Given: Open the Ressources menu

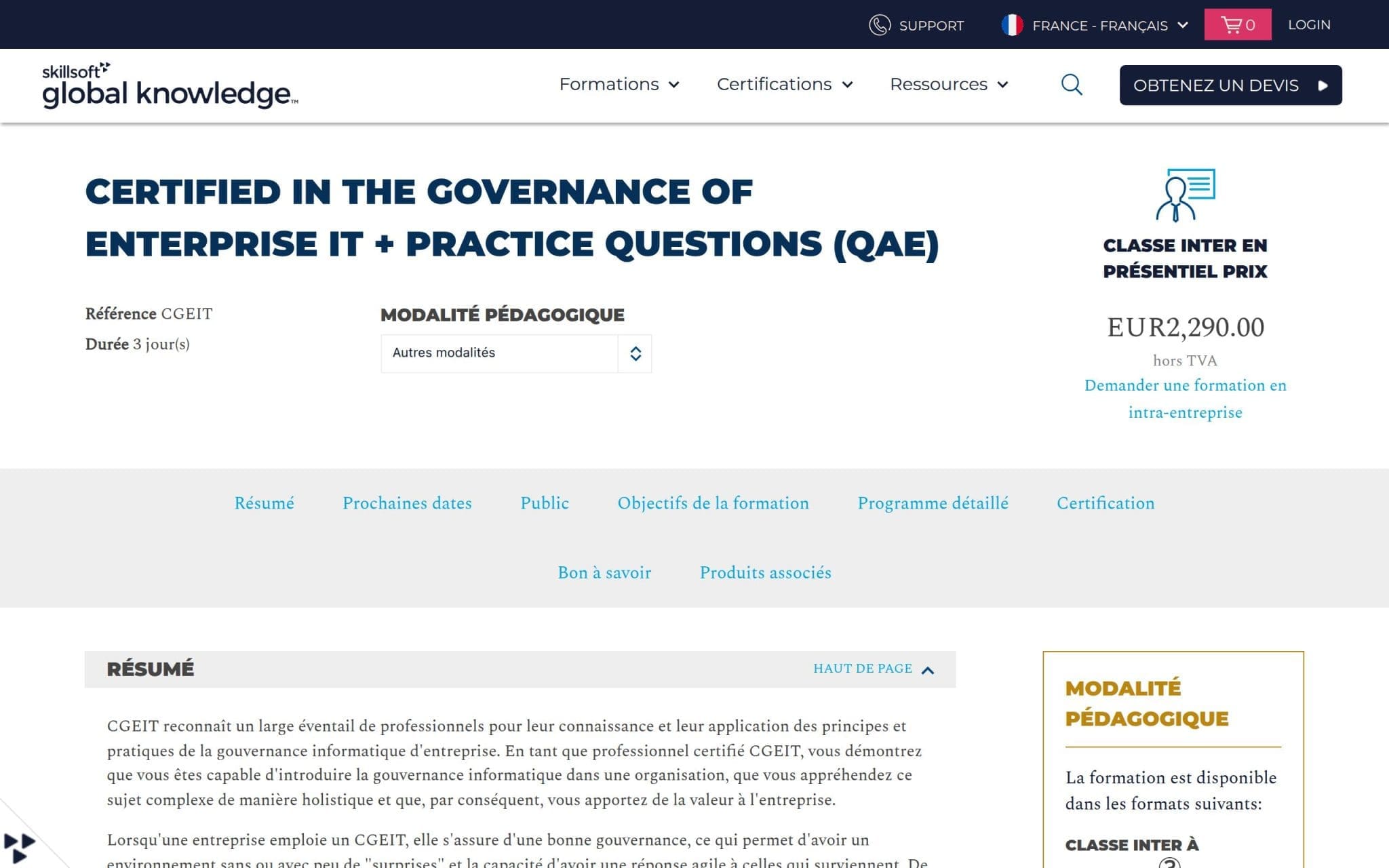Looking at the screenshot, I should pyautogui.click(x=949, y=84).
